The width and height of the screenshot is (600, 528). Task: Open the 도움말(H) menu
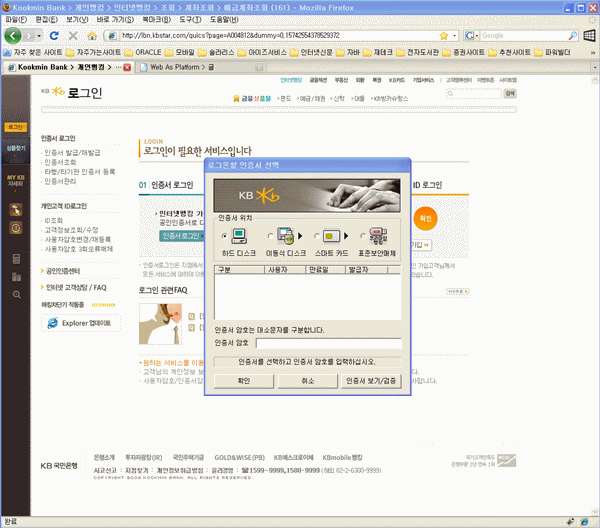click(224, 20)
